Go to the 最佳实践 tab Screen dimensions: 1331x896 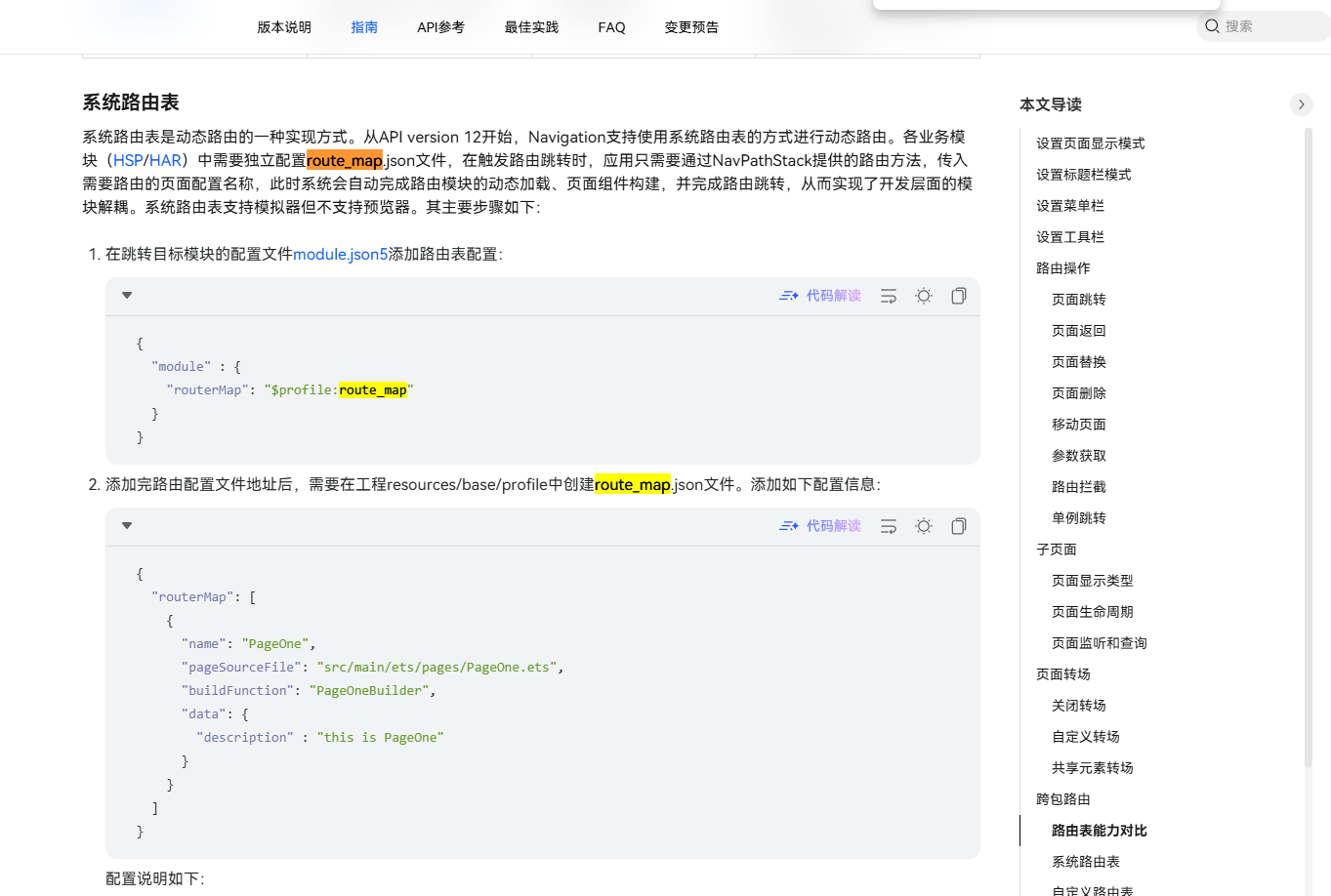(531, 27)
